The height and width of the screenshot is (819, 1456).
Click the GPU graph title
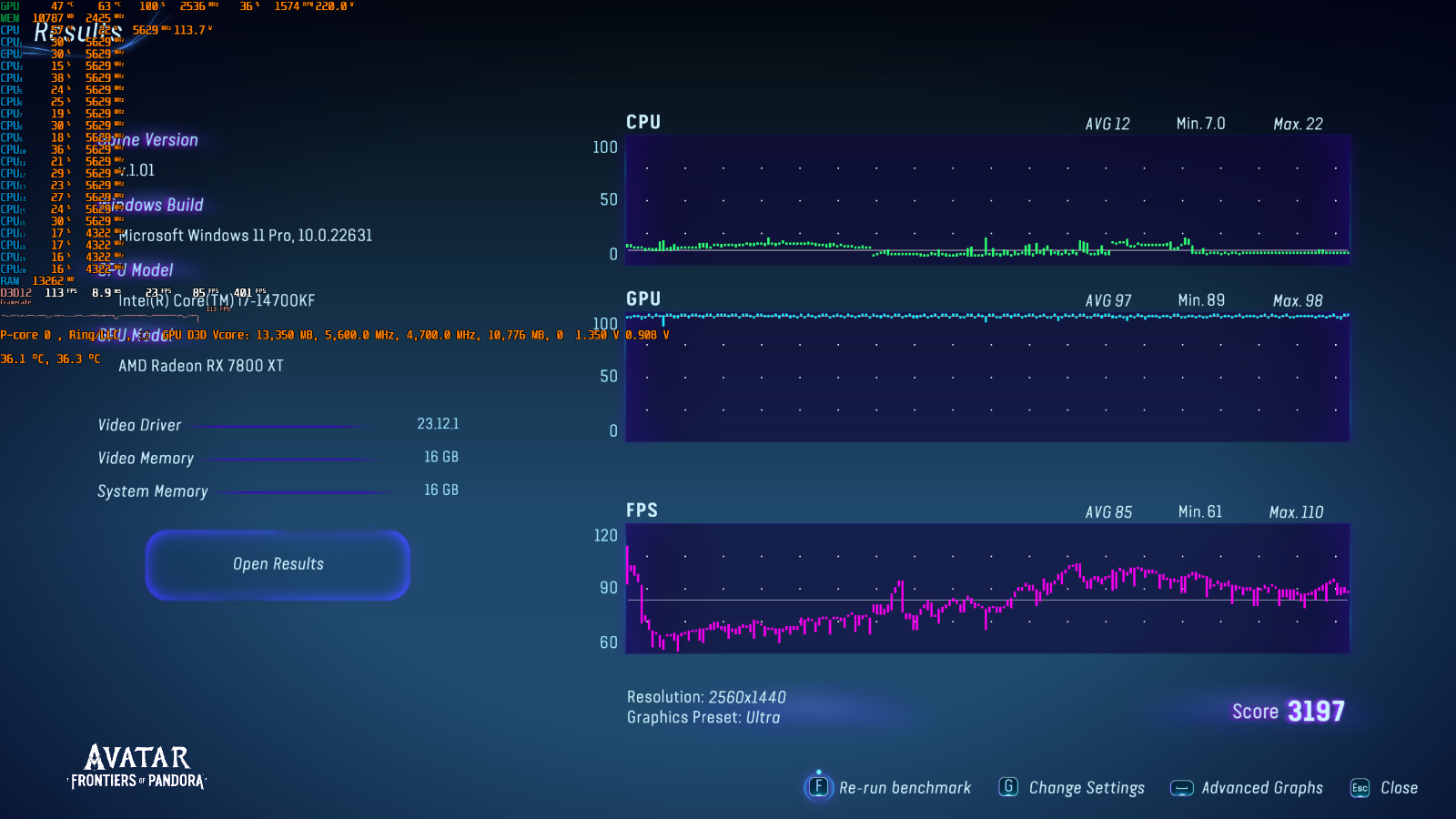click(x=643, y=298)
